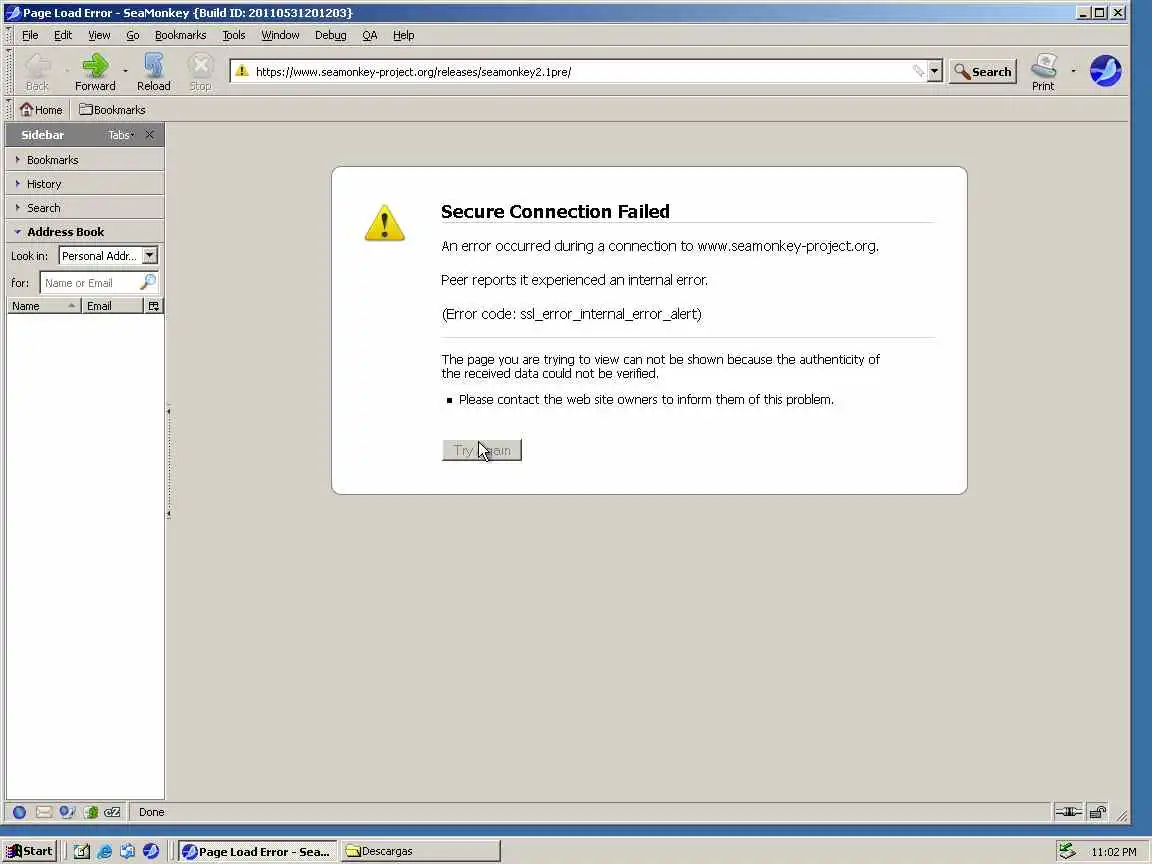This screenshot has width=1152, height=864.
Task: Sort address list by Name column
Action: coord(44,306)
